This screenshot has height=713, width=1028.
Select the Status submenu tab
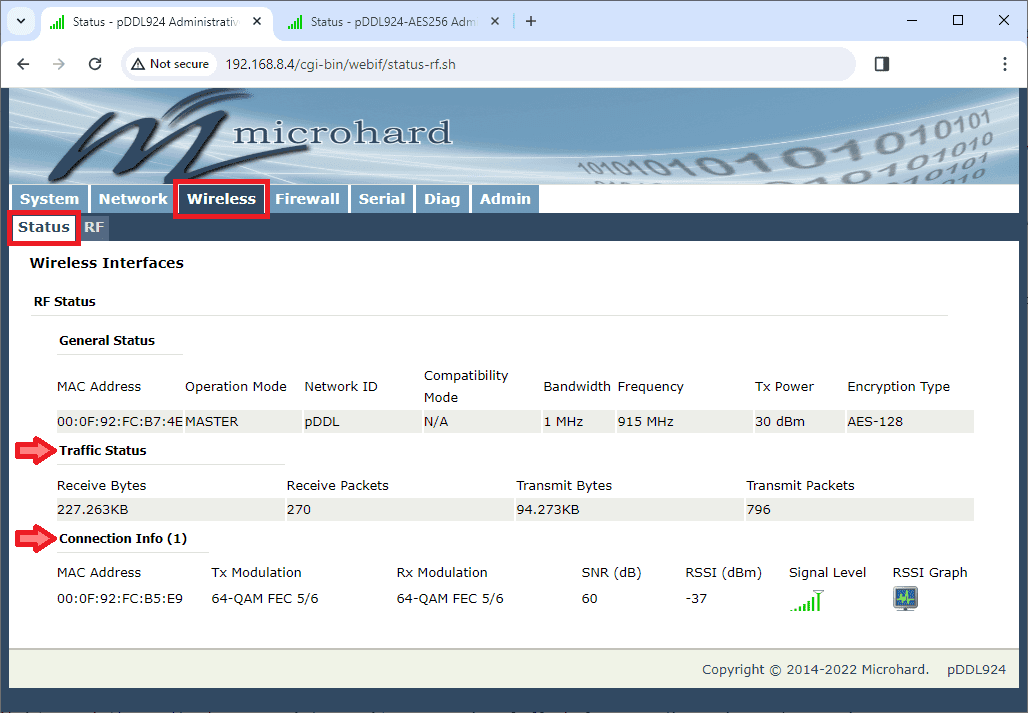(x=44, y=227)
